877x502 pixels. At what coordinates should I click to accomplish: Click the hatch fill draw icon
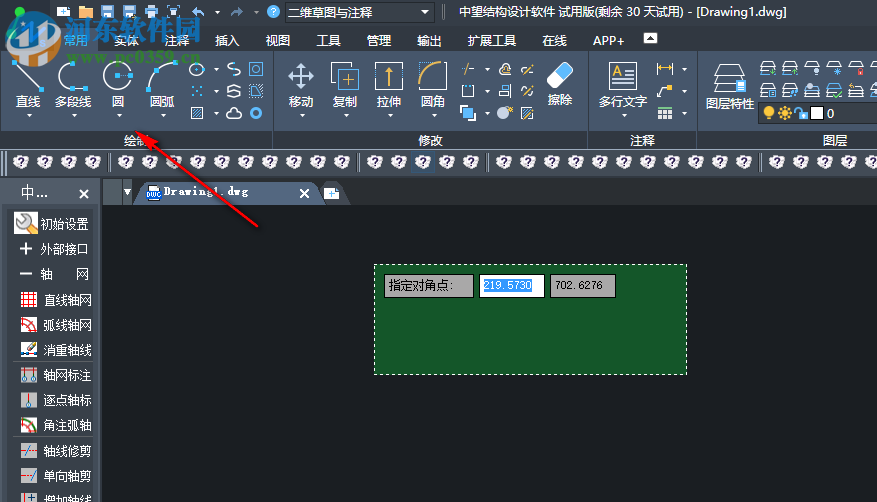coord(197,113)
